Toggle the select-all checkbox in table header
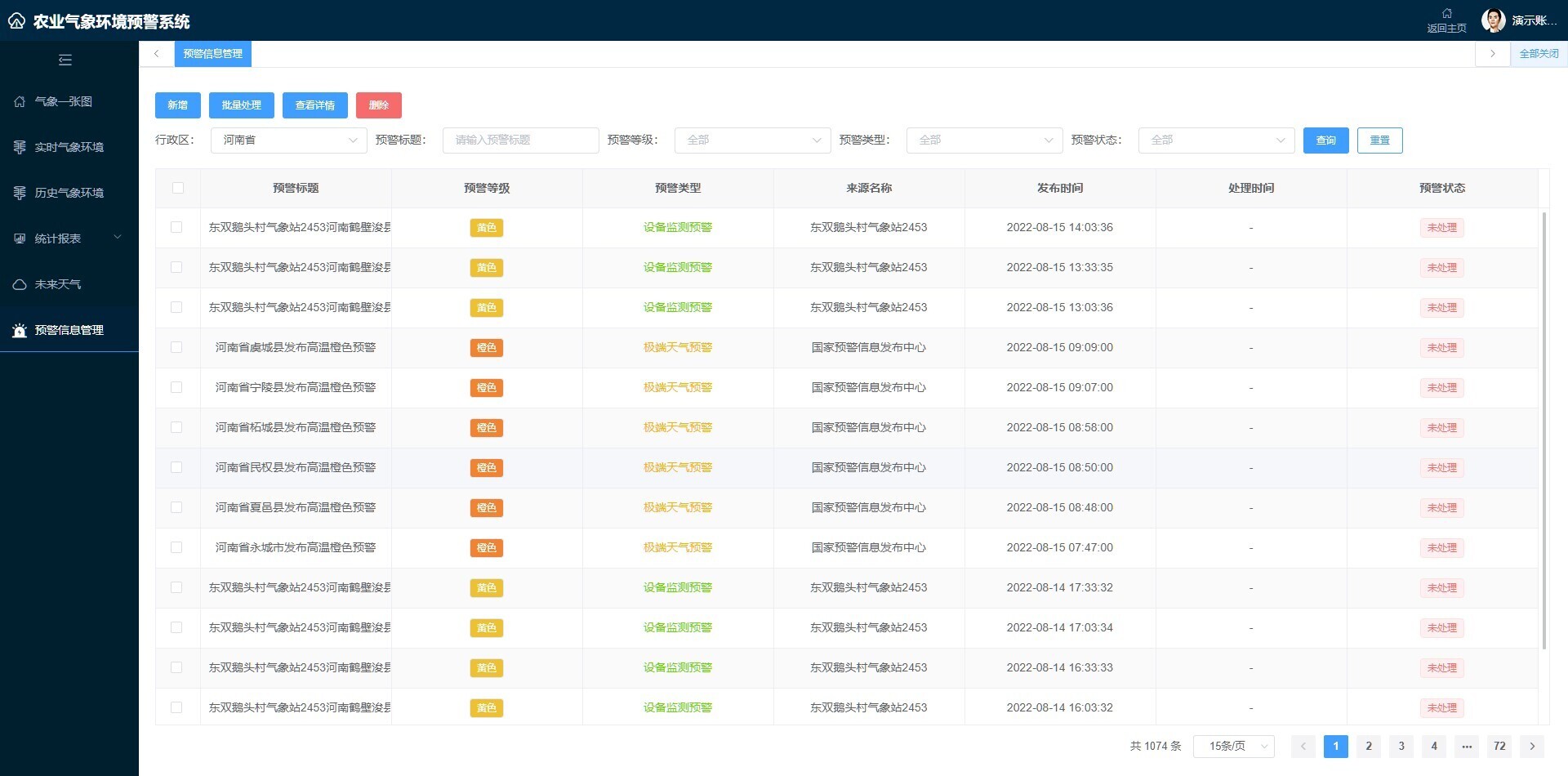The image size is (1568, 776). point(177,188)
